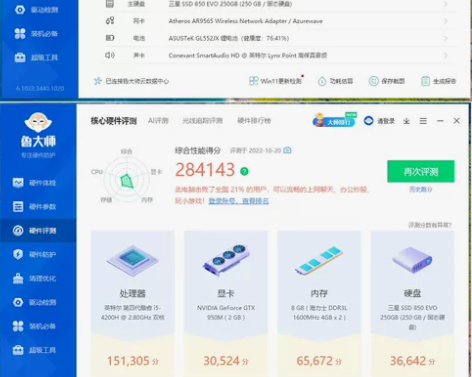Click the 综合性能得分 heading

198,151
